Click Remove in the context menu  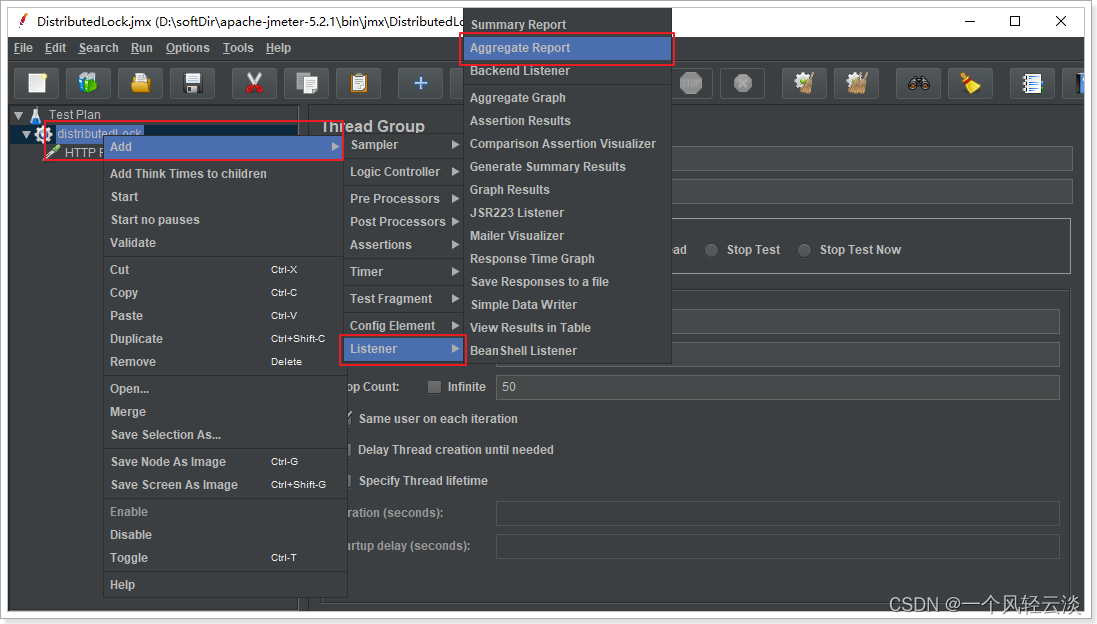(225, 362)
